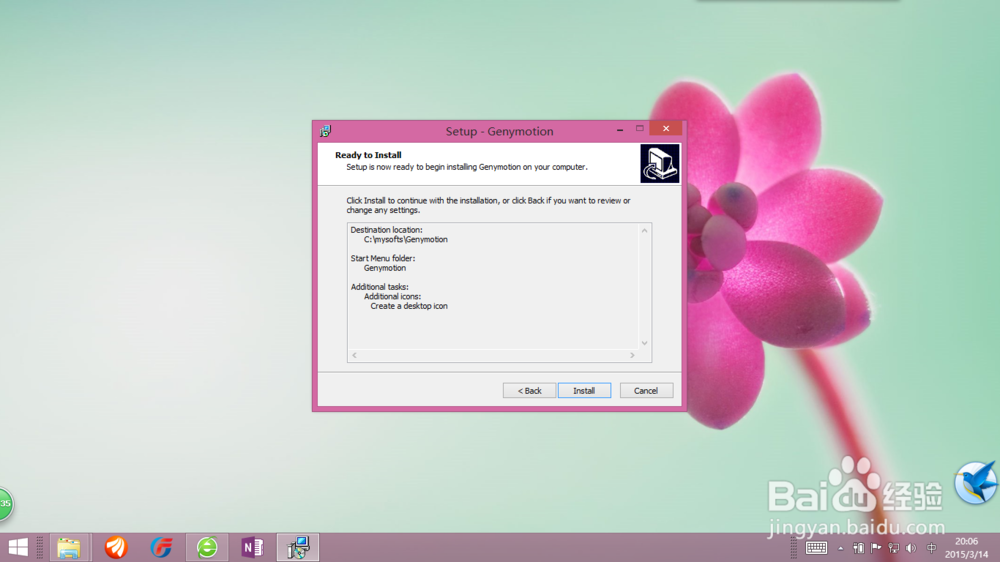Cancel the Genymotion setup

click(645, 390)
